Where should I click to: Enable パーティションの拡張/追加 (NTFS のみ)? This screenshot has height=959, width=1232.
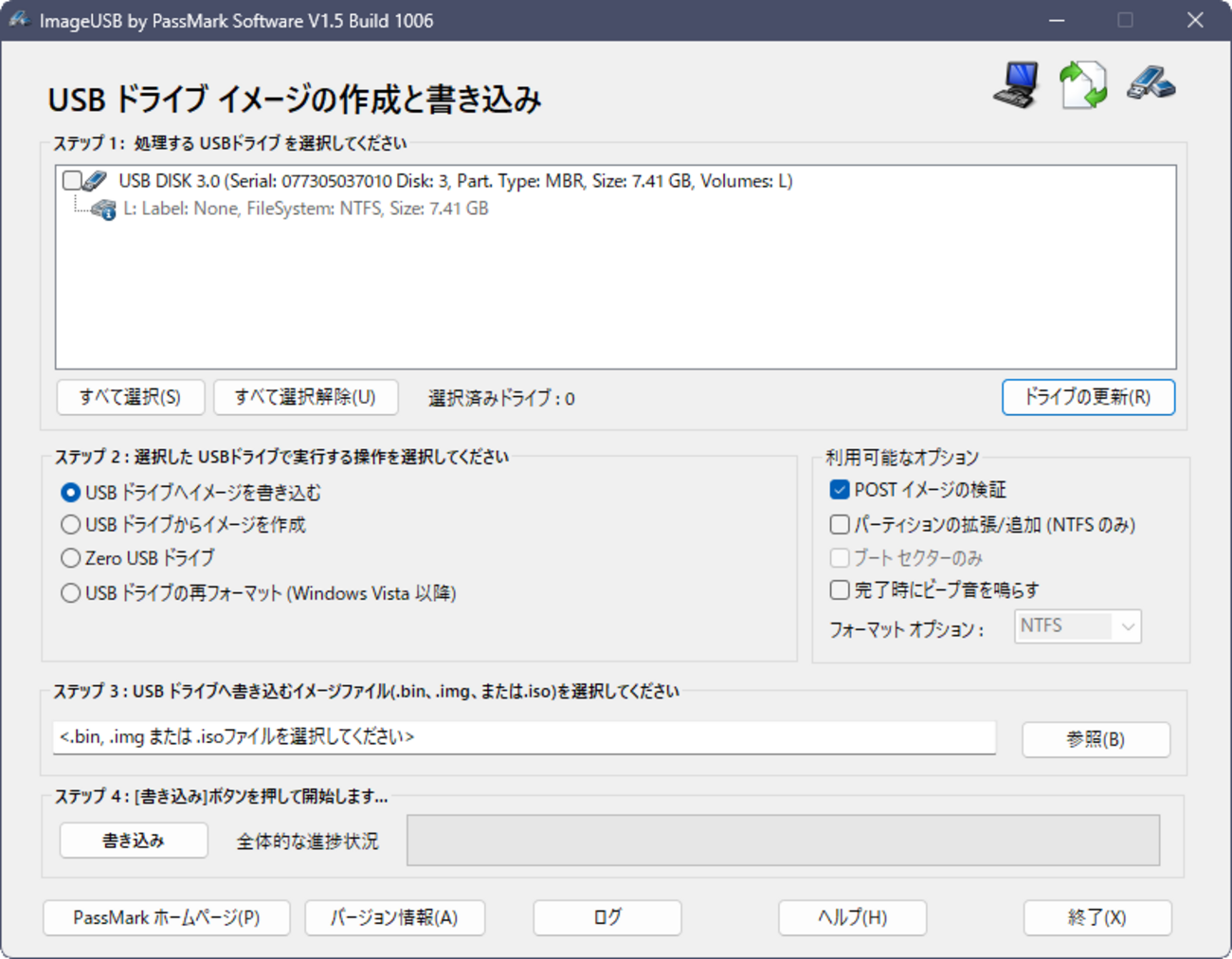838,524
